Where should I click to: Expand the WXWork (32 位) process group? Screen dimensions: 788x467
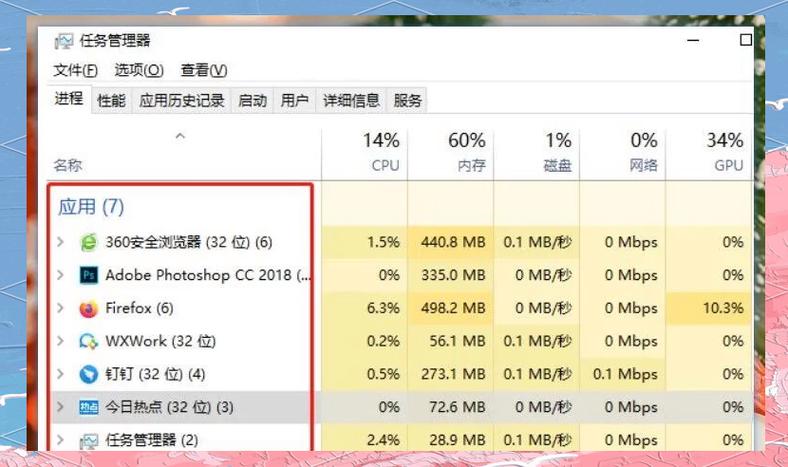tap(60, 341)
